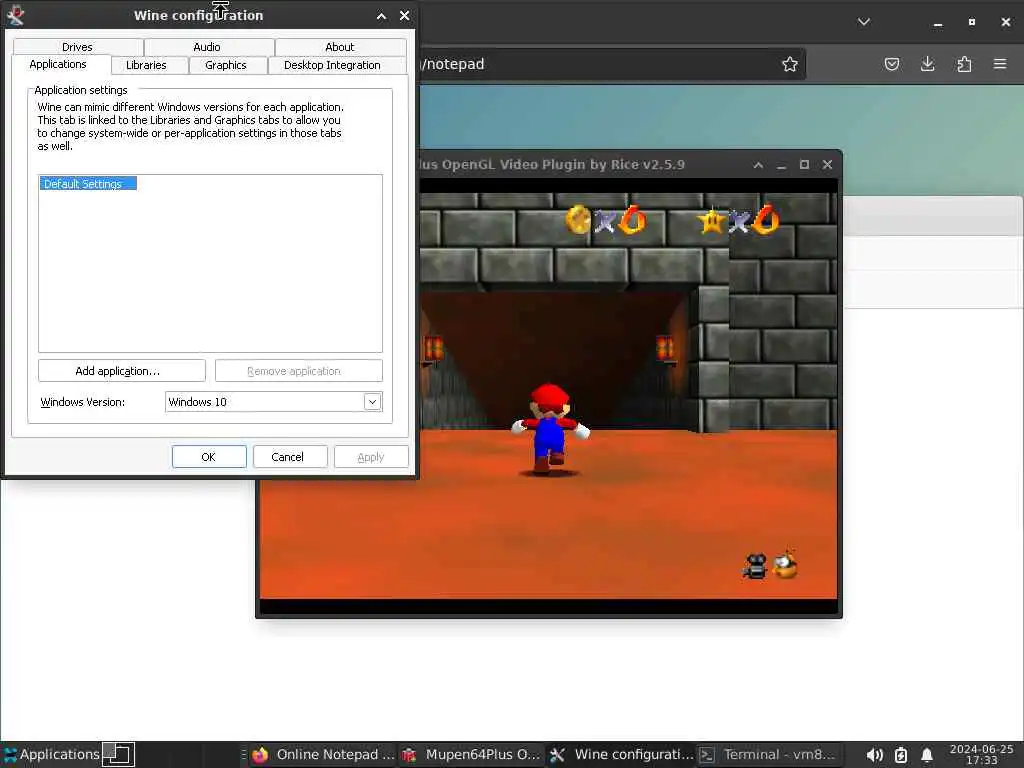Switch to Online Notepad taskbar item

pyautogui.click(x=324, y=754)
